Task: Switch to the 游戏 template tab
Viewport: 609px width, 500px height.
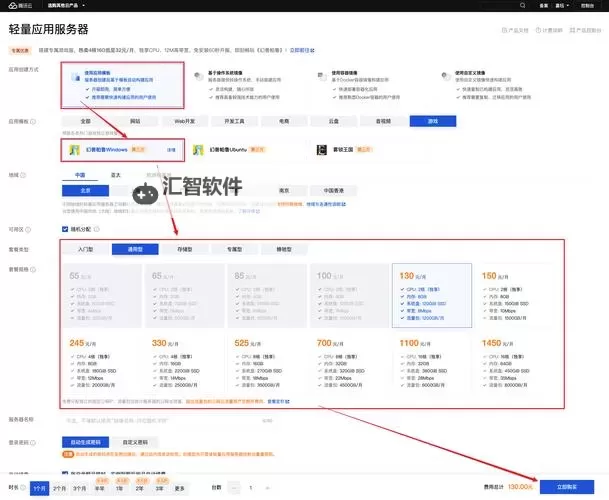Action: [x=433, y=121]
